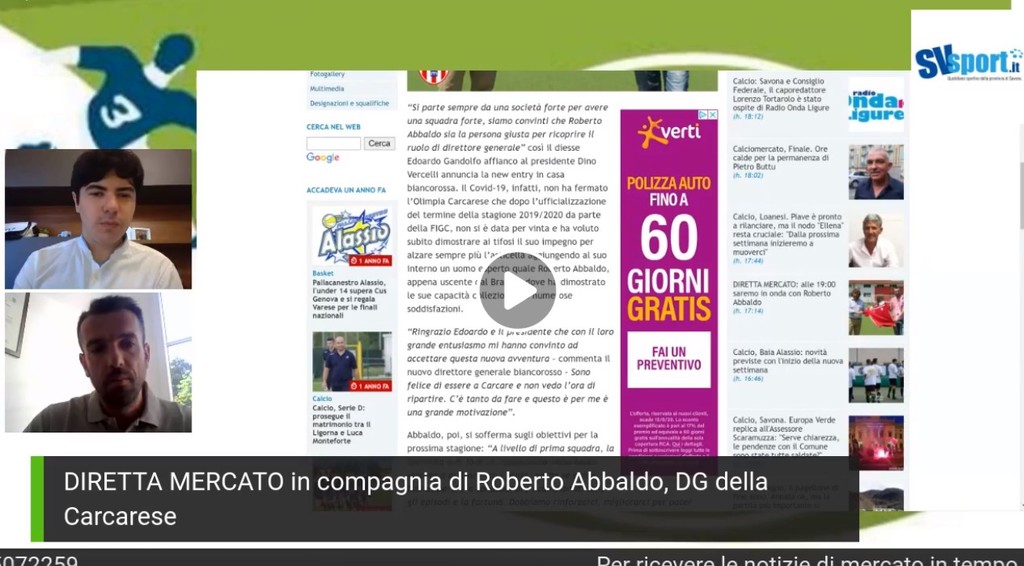Open the Multimedia sidebar menu item
1024x566 pixels.
(x=327, y=88)
